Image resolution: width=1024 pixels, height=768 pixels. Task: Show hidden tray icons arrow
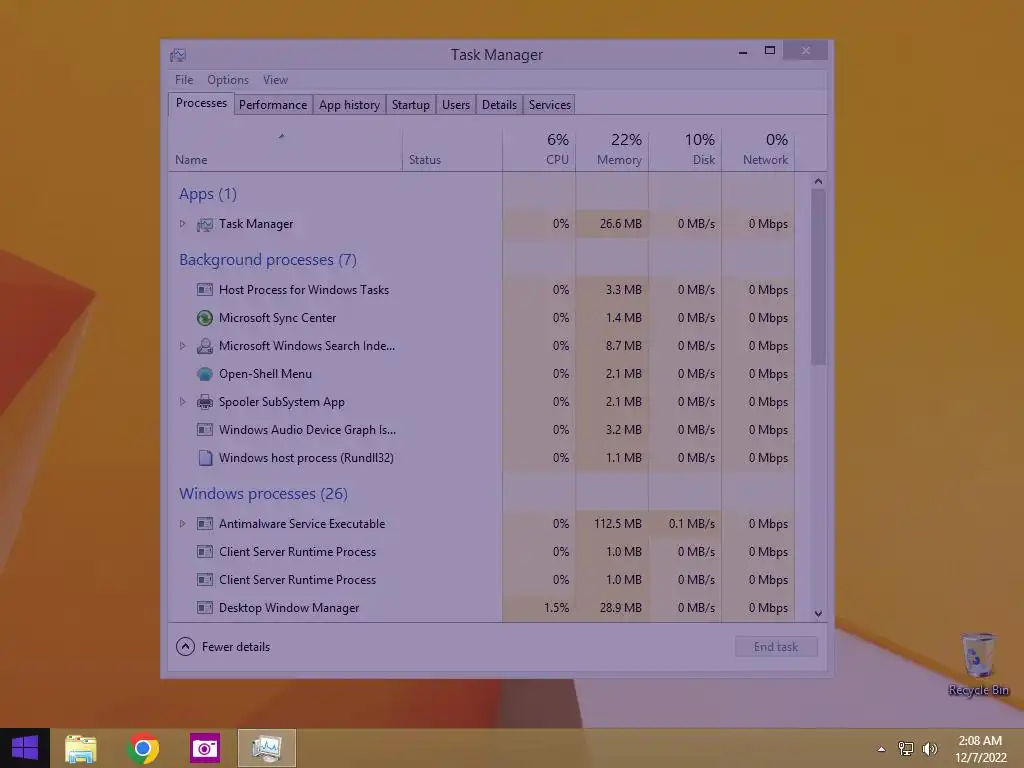tap(882, 749)
